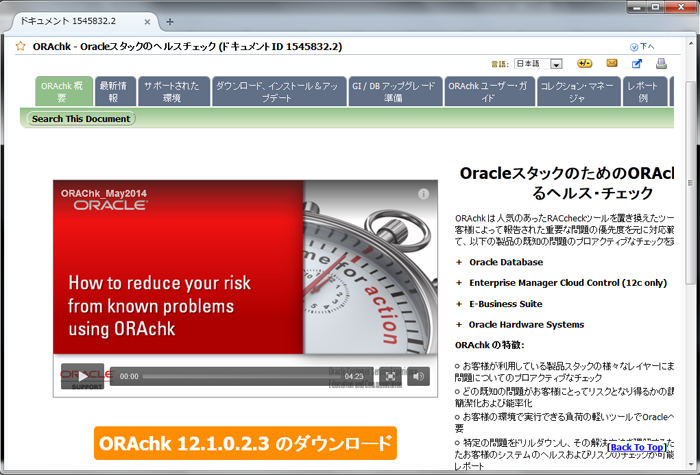This screenshot has width=700, height=475.
Task: Click the document title ORAchk ドキュメントID 1545832.2
Action: pos(187,46)
